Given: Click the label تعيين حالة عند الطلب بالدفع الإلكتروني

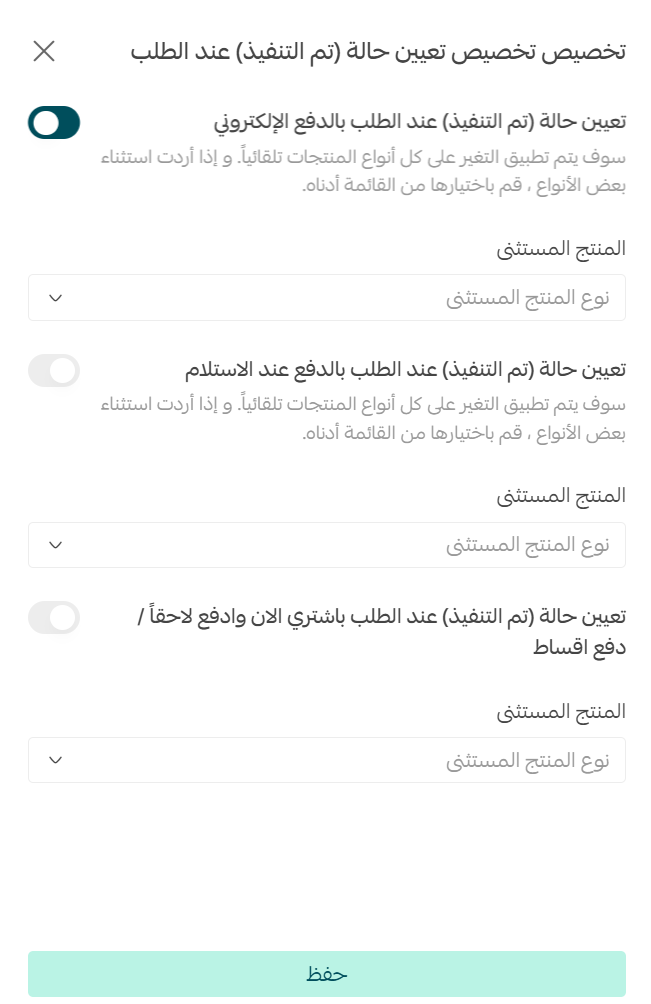Looking at the screenshot, I should click(x=420, y=122).
